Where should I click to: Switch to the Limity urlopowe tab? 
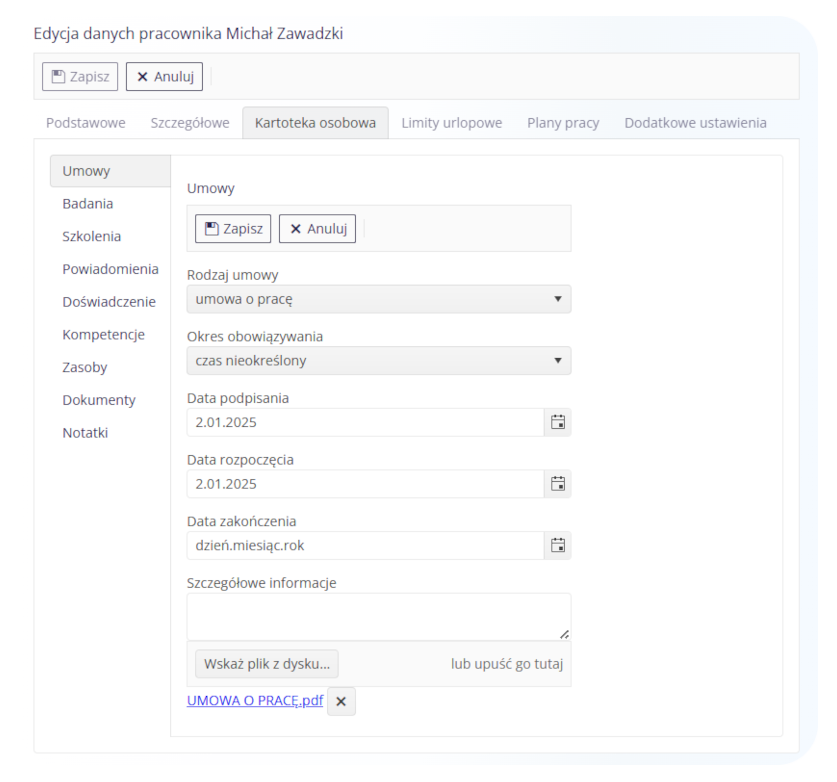coord(452,123)
